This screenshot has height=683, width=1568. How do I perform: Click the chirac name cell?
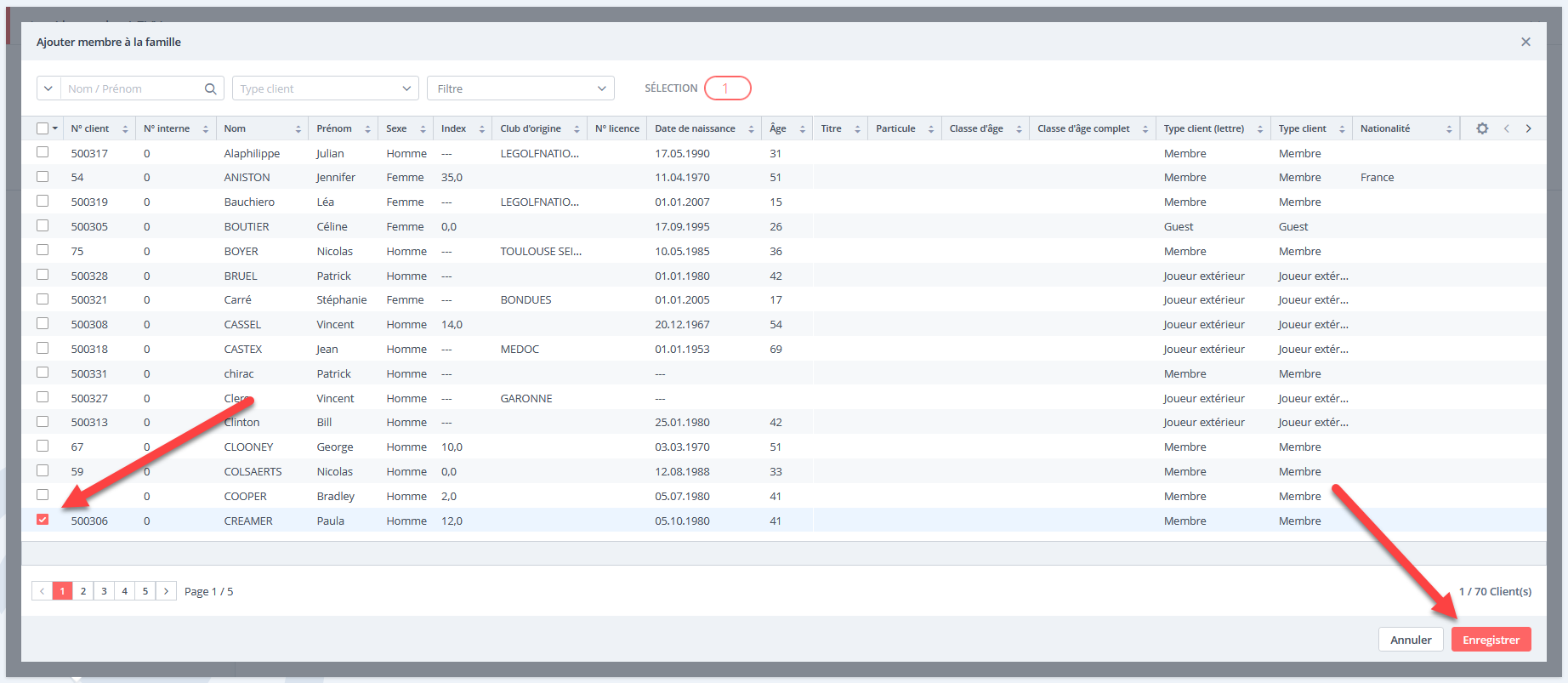point(239,373)
